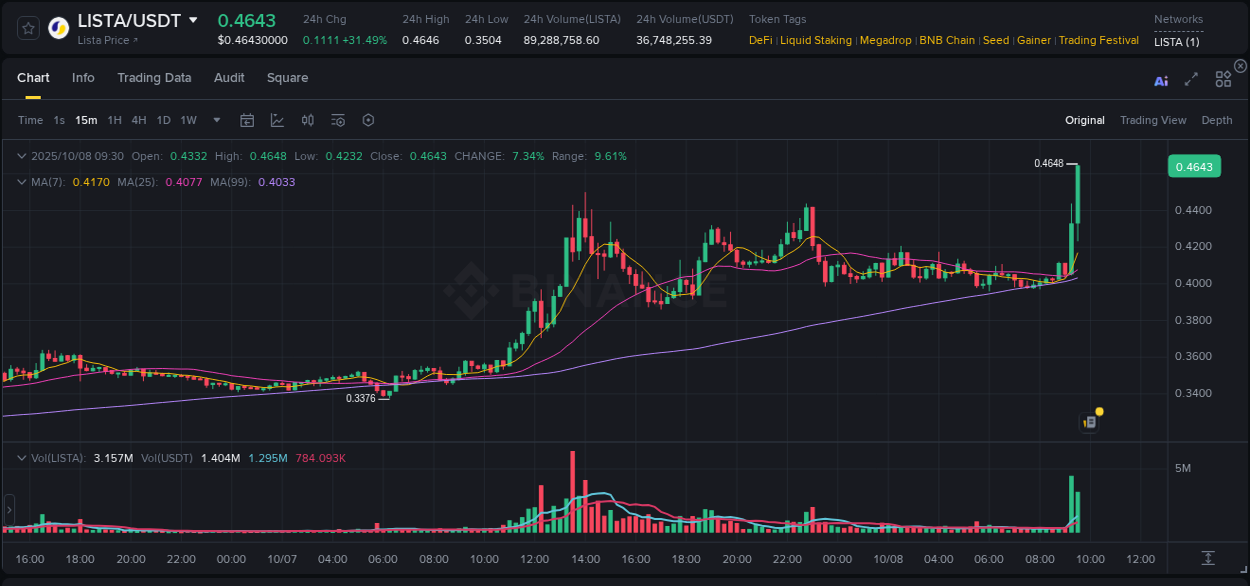Select the candlestick chart style icon
Image resolution: width=1250 pixels, height=586 pixels.
tap(309, 119)
